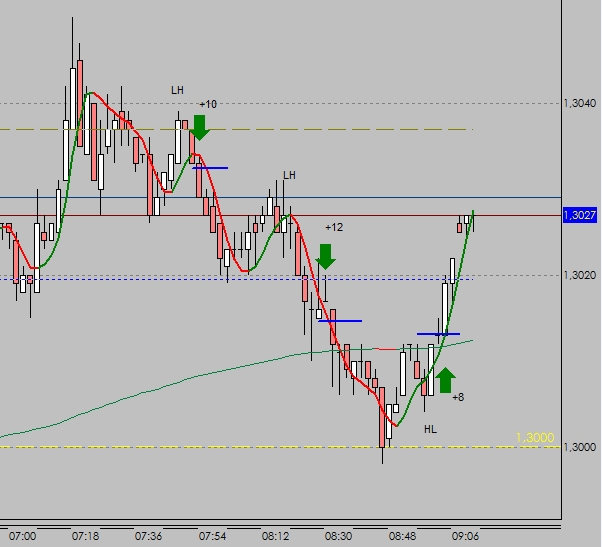The image size is (602, 547).
Task: Click the green down arrow below +12
Action: click(x=326, y=256)
